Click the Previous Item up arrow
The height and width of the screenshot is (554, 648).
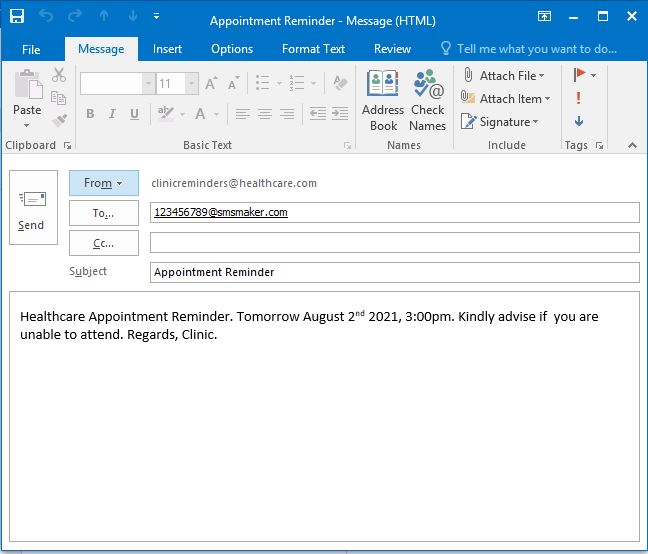click(x=104, y=16)
